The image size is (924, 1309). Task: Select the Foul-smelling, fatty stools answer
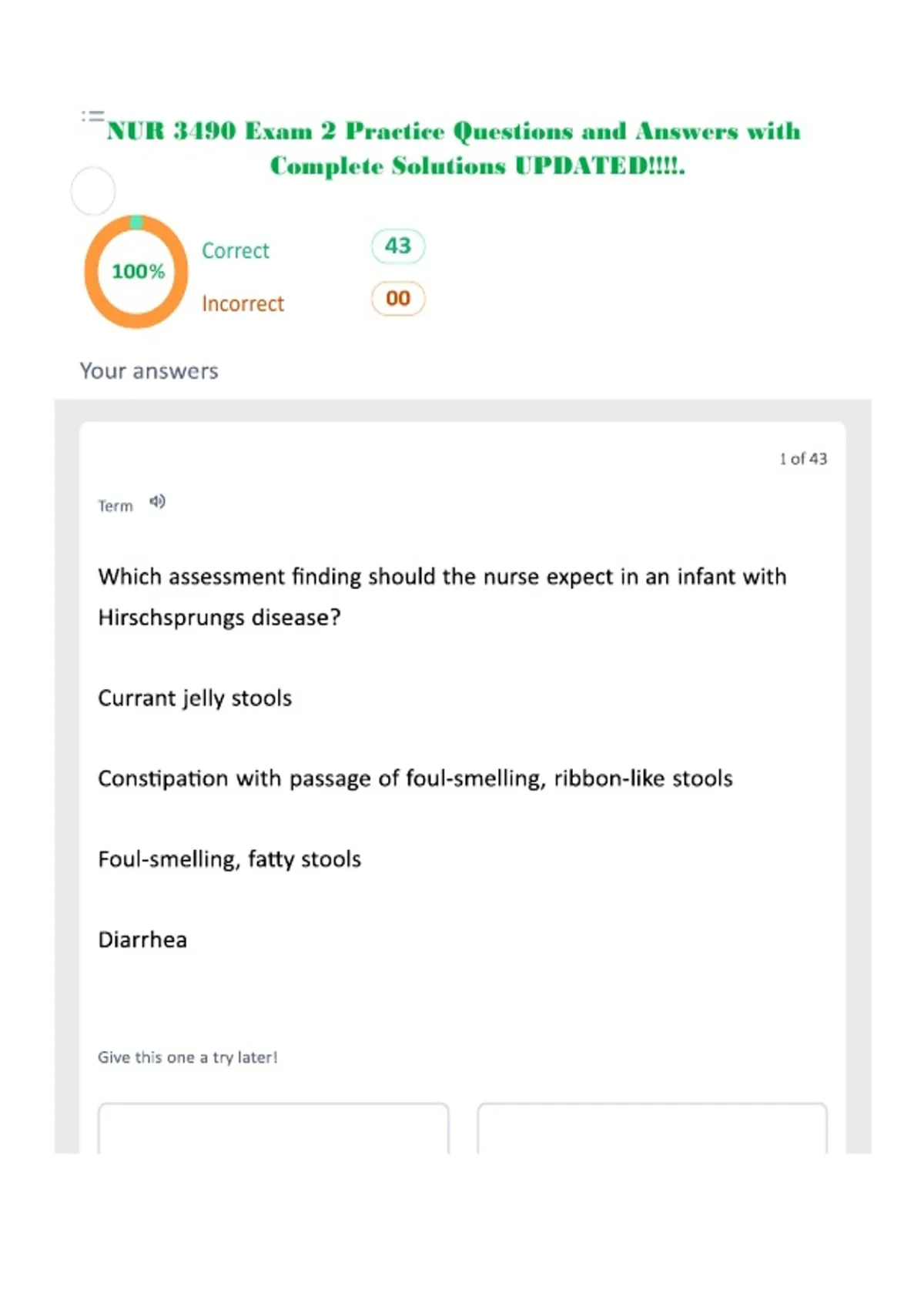(x=229, y=859)
